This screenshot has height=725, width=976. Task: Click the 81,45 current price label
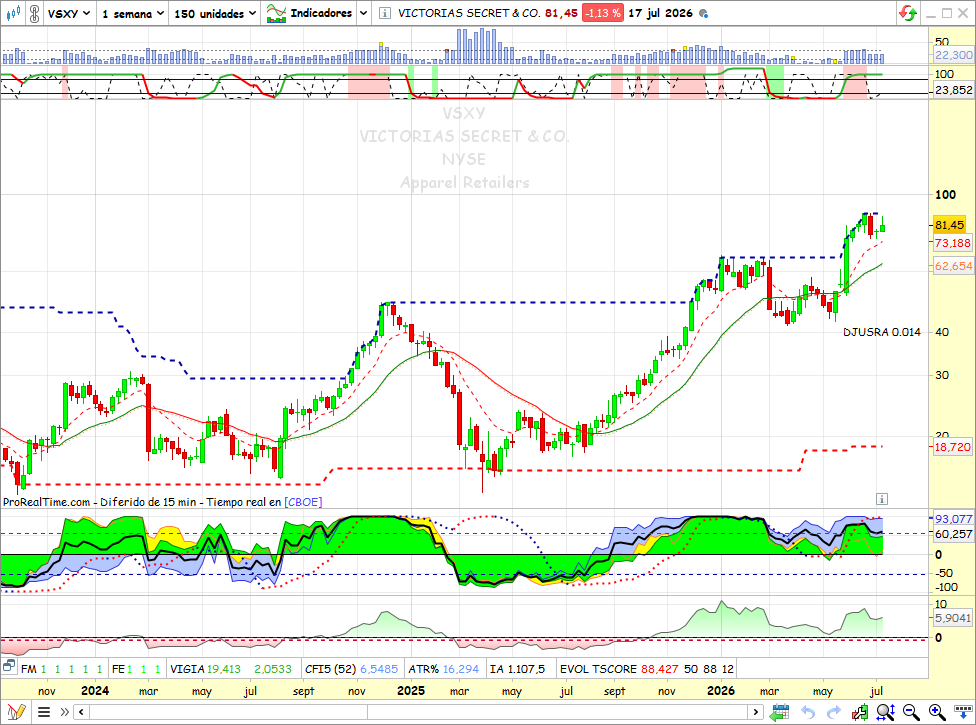949,225
